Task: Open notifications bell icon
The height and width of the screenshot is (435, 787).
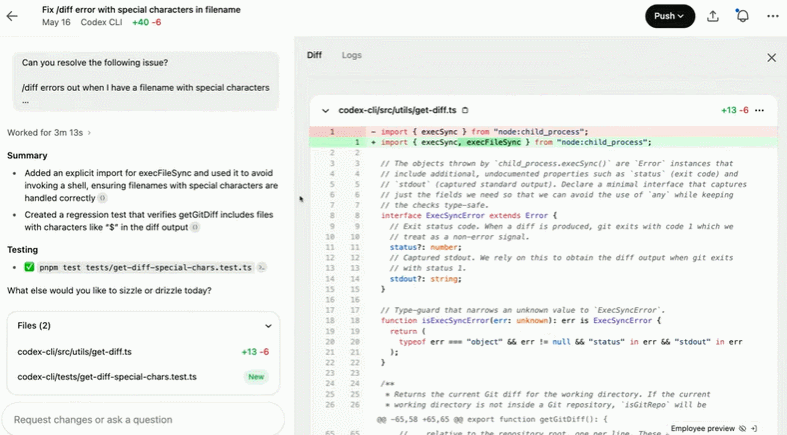Action: 742,16
